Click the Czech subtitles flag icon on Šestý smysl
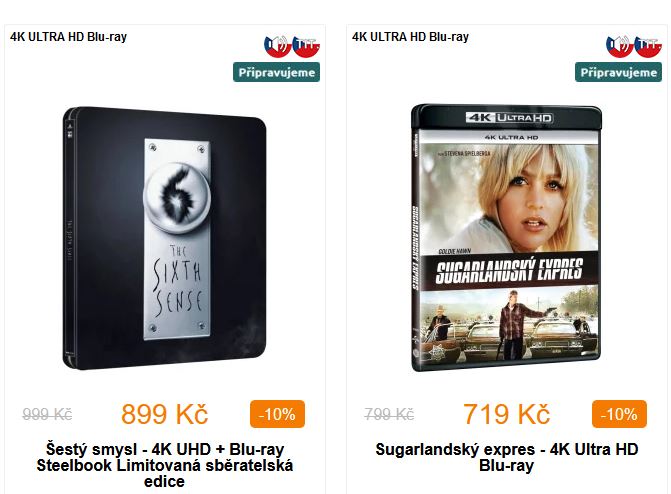The image size is (671, 494). pyautogui.click(x=306, y=46)
